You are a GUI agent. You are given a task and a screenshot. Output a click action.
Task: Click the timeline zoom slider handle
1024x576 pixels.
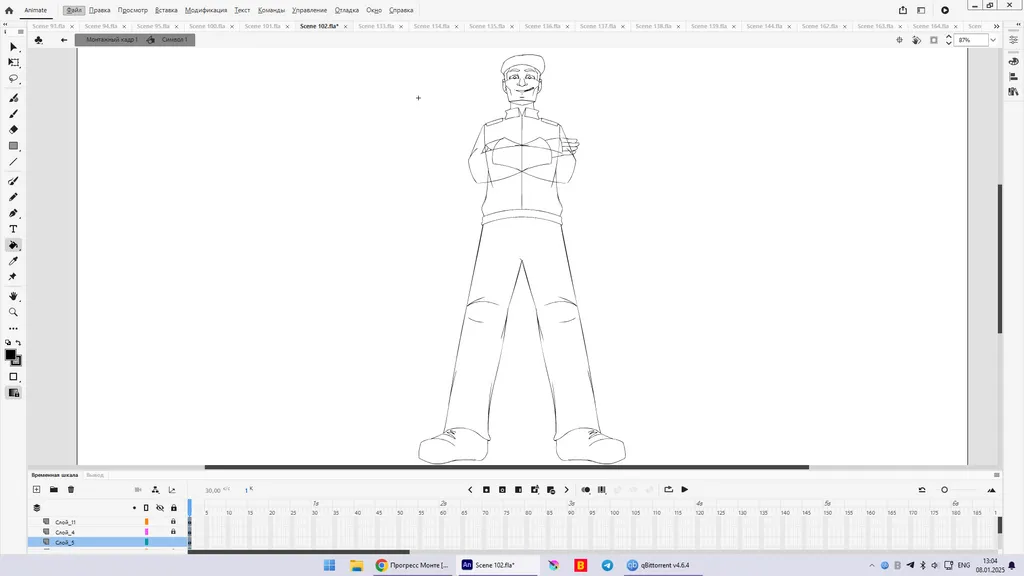(x=944, y=490)
